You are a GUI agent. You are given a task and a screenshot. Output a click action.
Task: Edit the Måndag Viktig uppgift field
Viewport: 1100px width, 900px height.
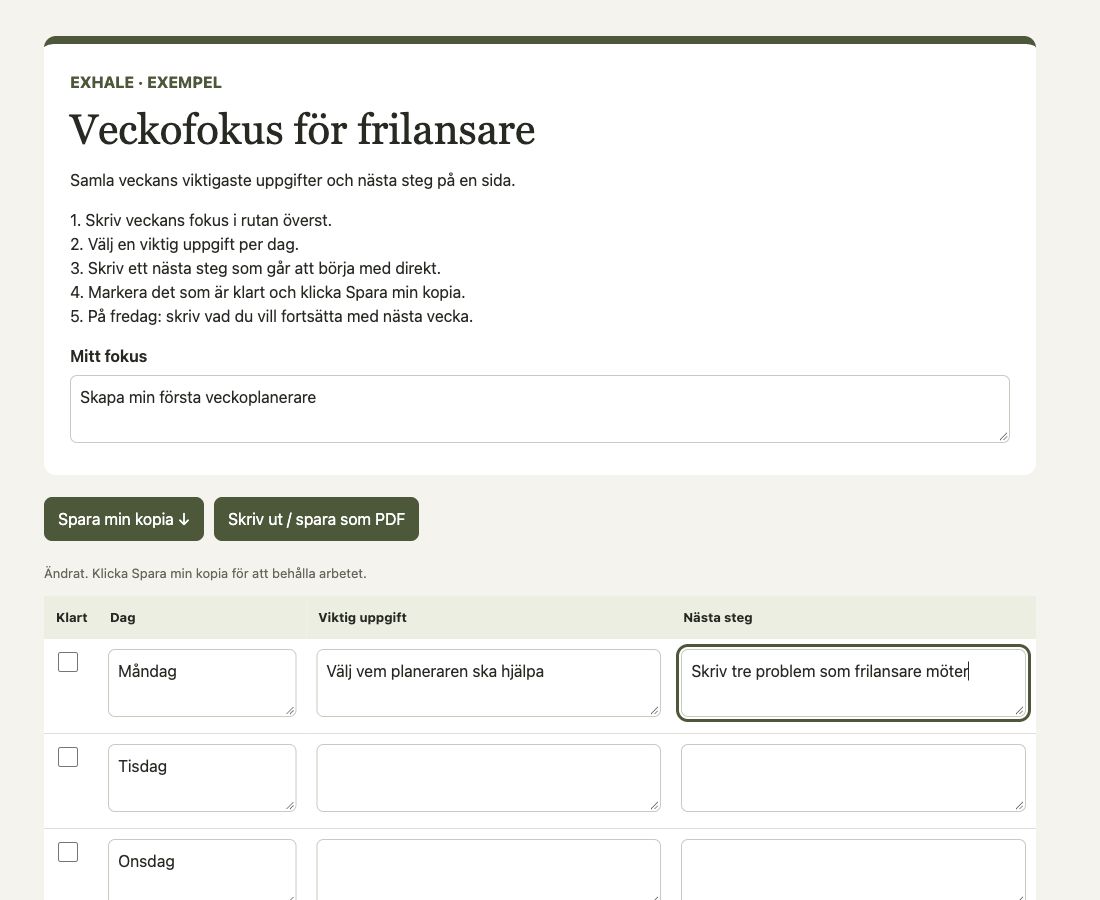(x=488, y=683)
